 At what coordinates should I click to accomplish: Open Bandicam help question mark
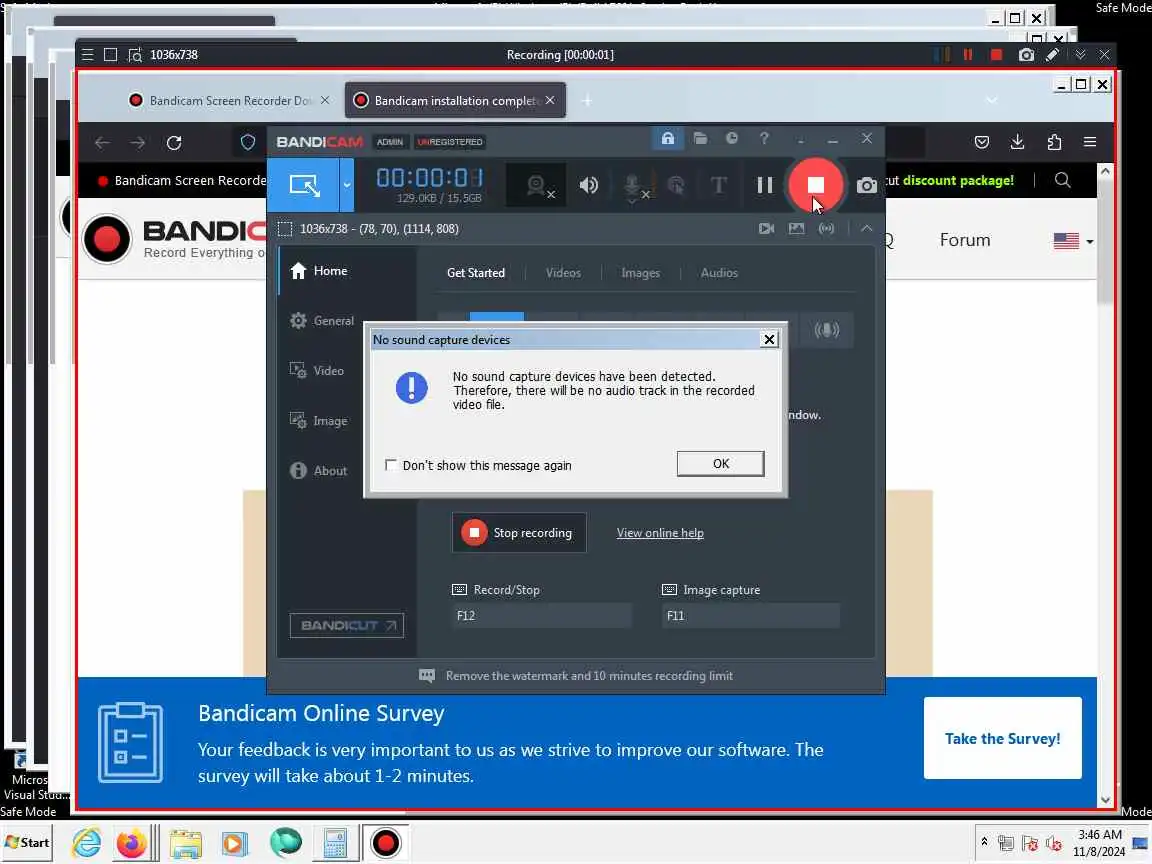(764, 138)
